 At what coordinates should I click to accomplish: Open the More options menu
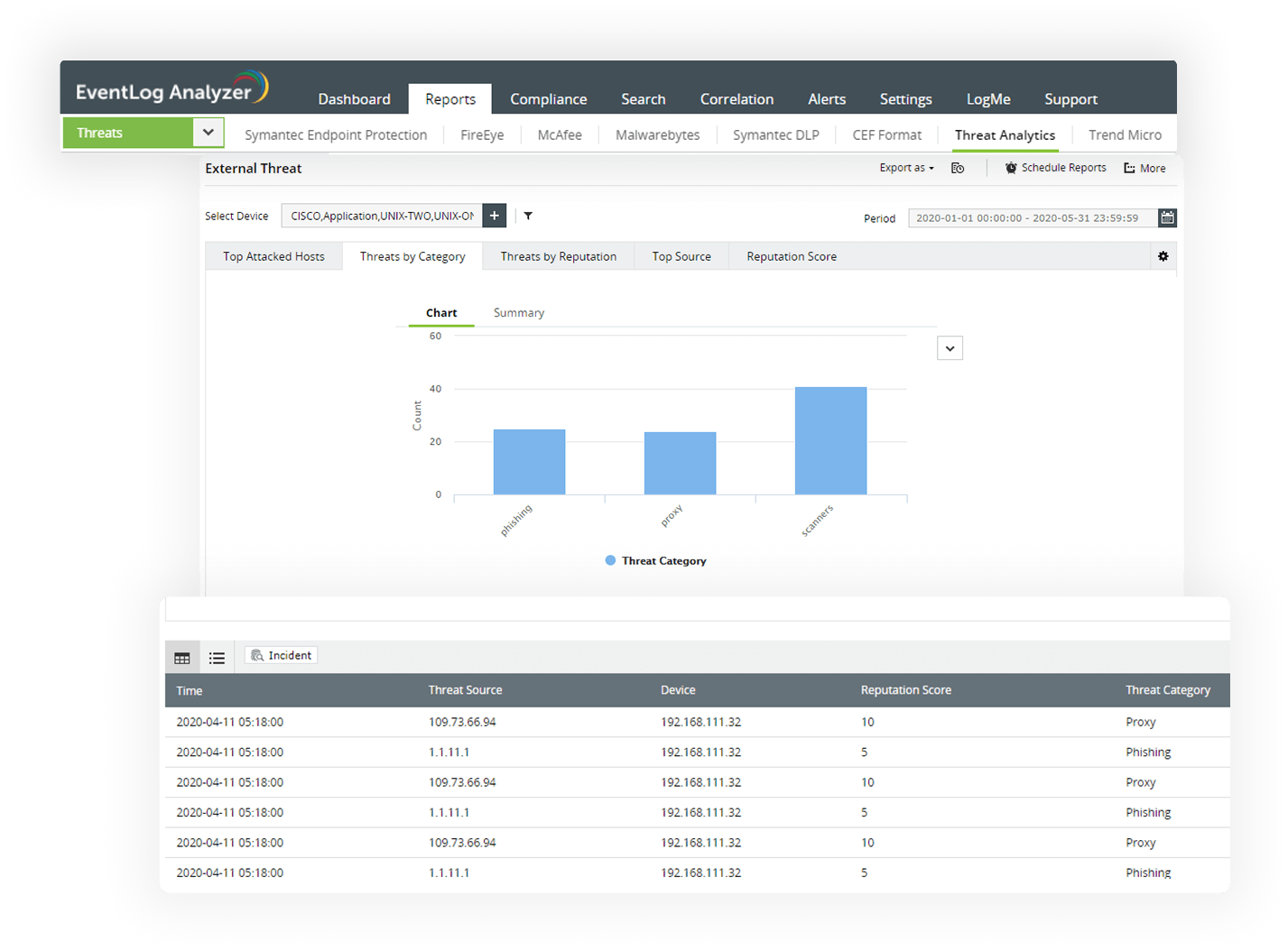(1144, 168)
